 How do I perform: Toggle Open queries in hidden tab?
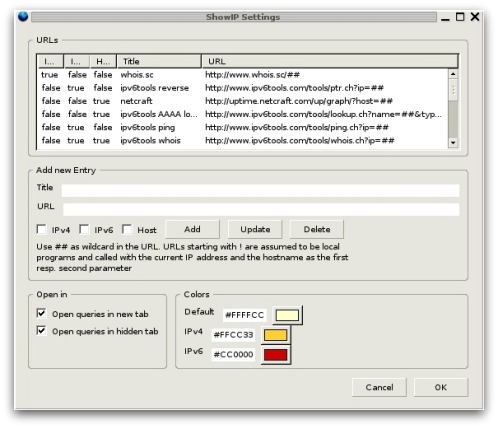tap(41, 330)
